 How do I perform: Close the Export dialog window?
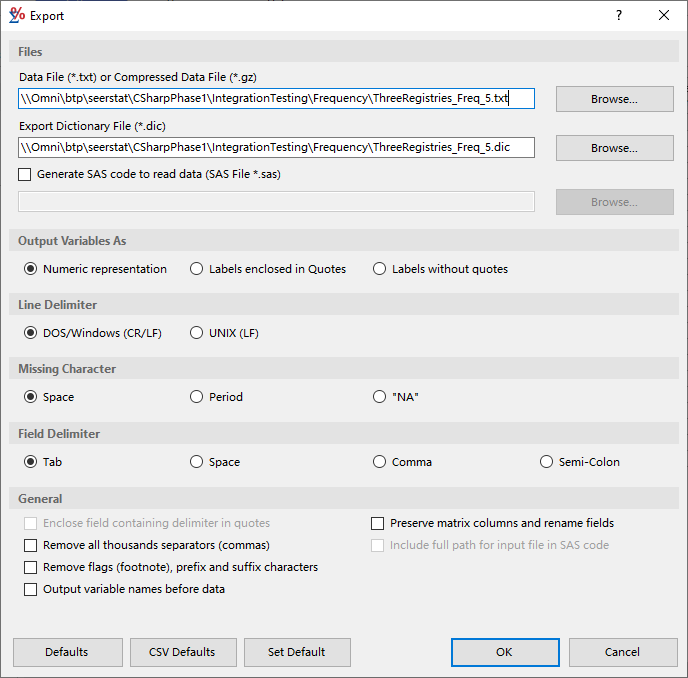coord(664,15)
